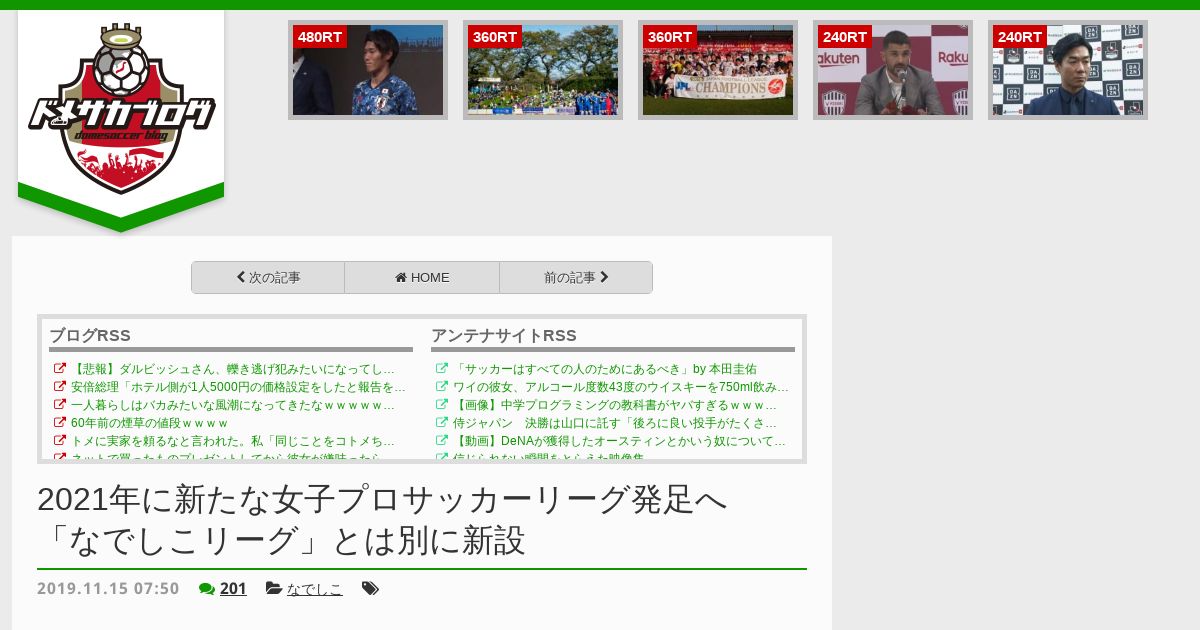1200x630 pixels.
Task: Click the external link icon beside 中学プログラミングの教科書 headline
Action: 442,405
